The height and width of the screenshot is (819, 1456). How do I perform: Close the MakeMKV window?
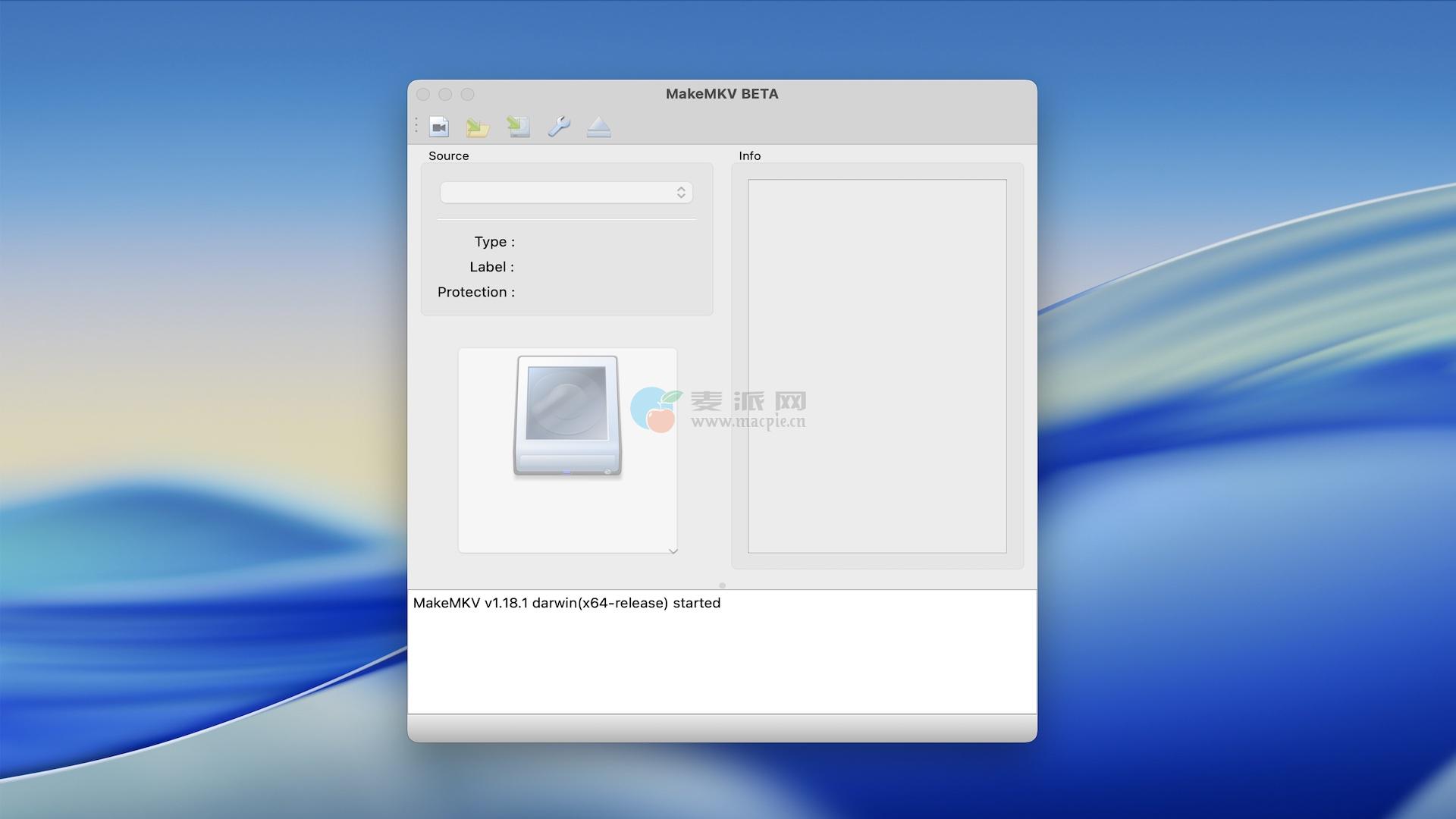[x=423, y=94]
